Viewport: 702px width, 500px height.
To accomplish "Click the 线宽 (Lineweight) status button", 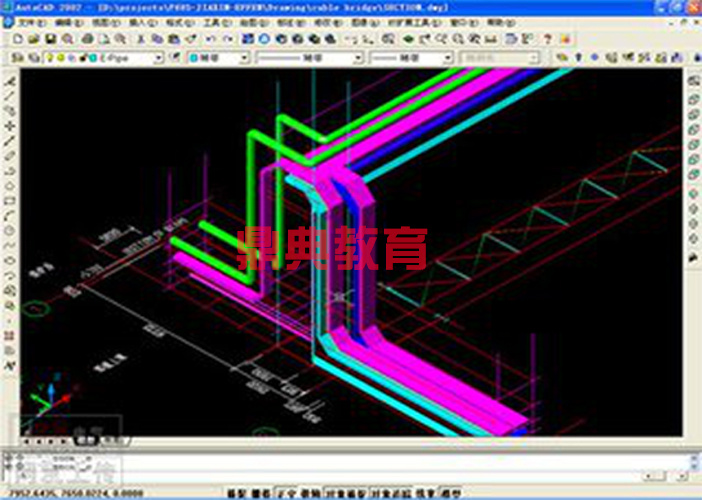I will point(424,494).
